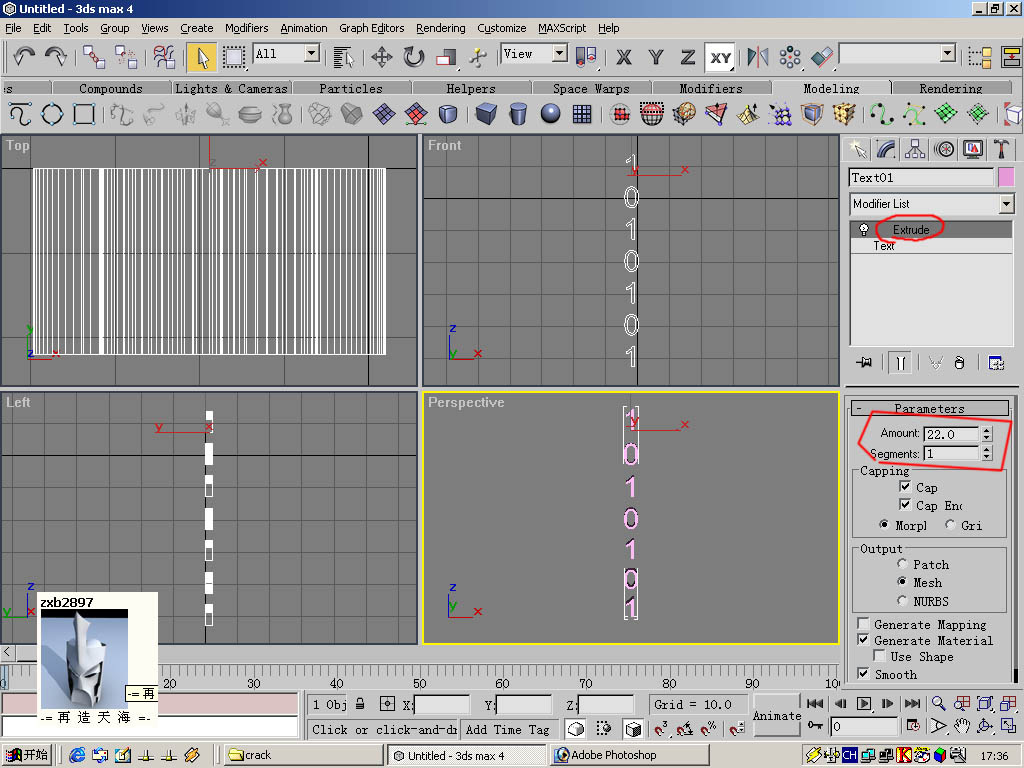Click the Pan hand viewport control

click(x=961, y=726)
